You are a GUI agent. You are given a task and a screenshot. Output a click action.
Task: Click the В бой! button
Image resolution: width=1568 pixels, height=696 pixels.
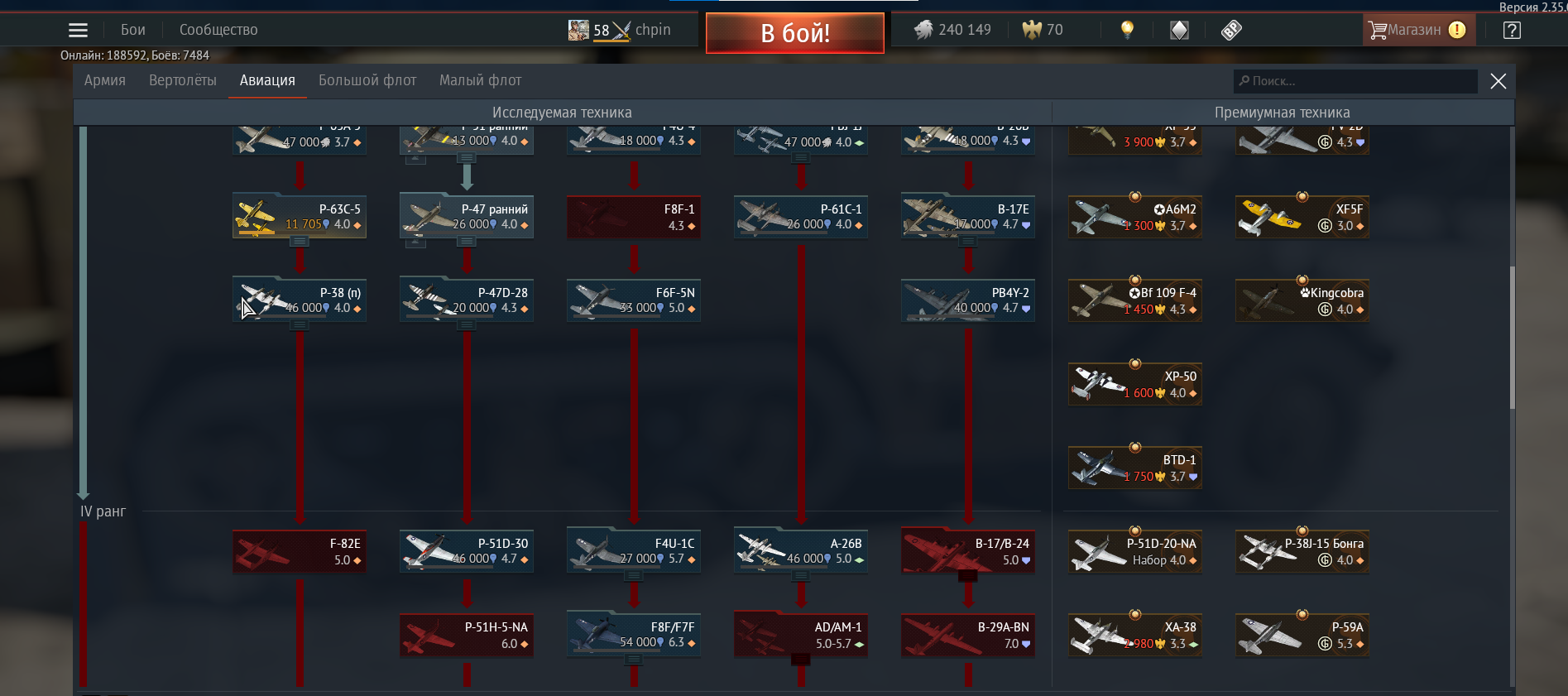click(x=795, y=33)
